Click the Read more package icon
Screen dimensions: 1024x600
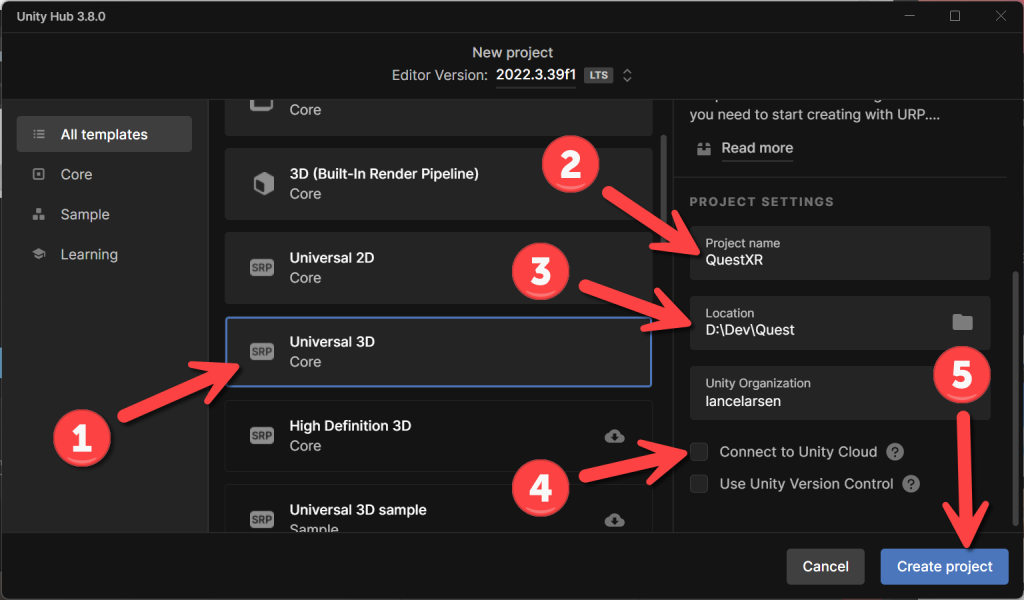(x=703, y=148)
